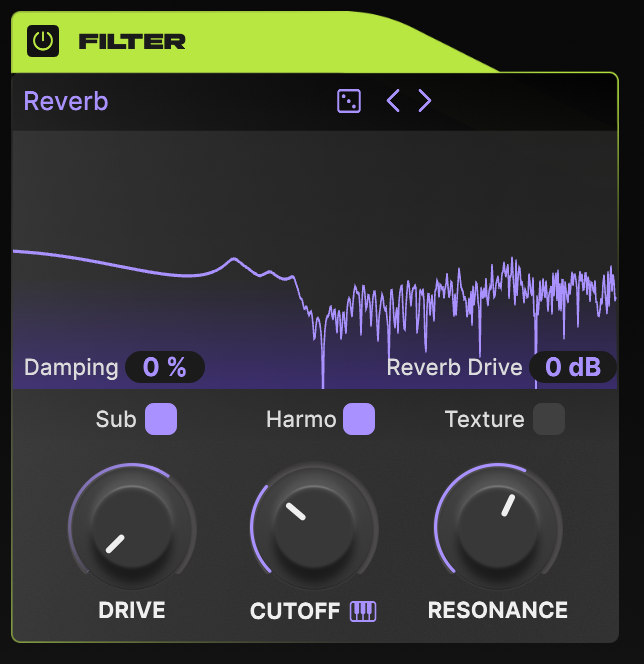
Task: Click the RESONANCE label text
Action: coord(498,610)
